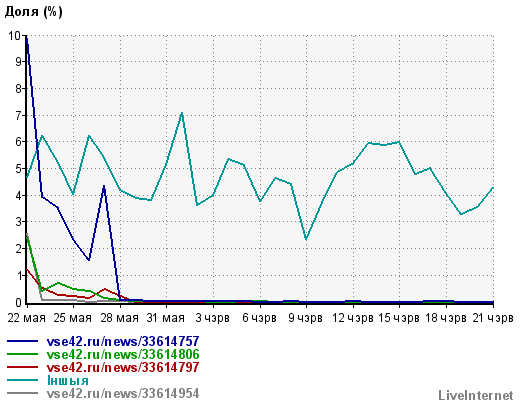520x405 pixels.
Task: Open the vse42.ru/news/33614806 legend link
Action: coord(123,354)
